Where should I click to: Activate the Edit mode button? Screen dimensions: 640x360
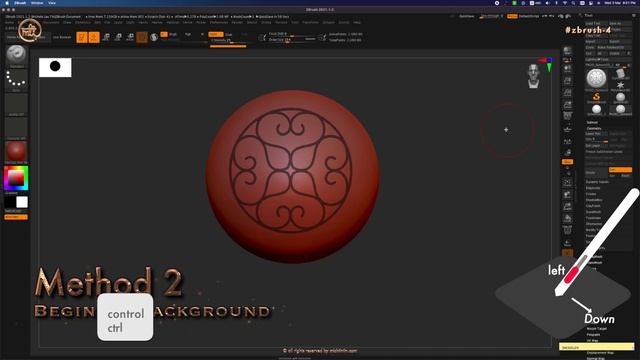click(x=82, y=37)
